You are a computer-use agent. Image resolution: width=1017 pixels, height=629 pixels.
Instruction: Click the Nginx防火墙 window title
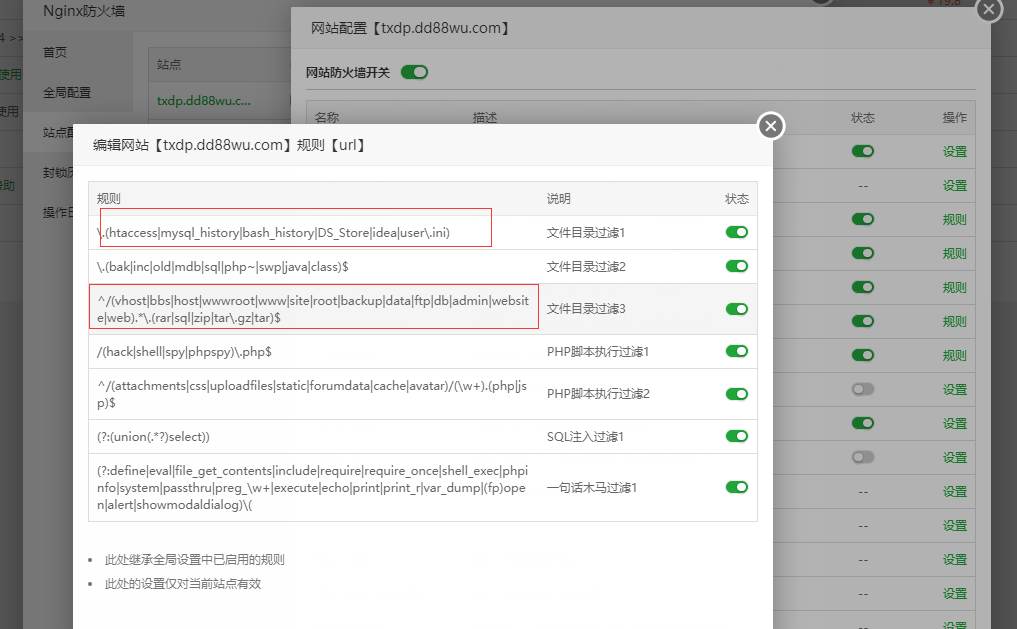click(x=84, y=11)
